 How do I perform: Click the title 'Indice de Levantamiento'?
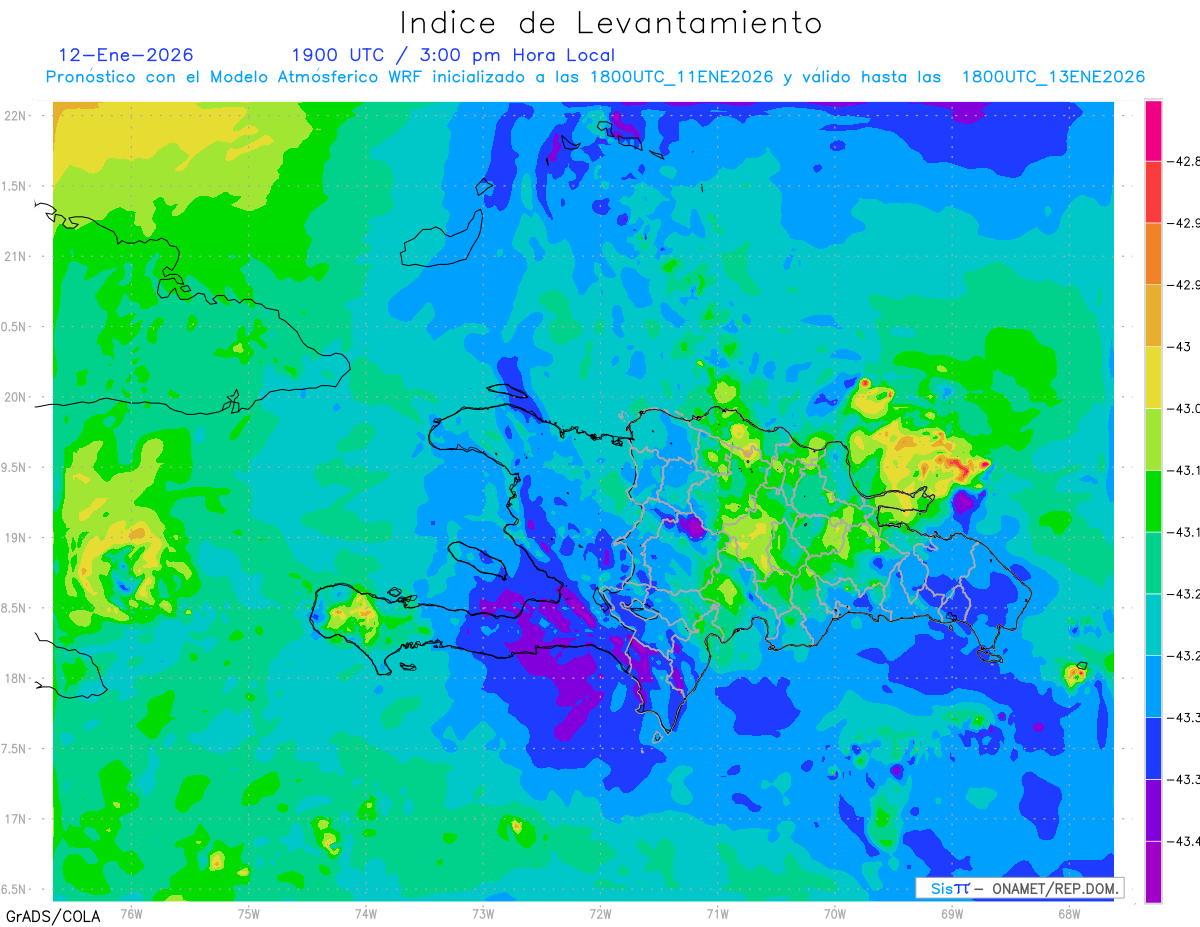click(611, 23)
